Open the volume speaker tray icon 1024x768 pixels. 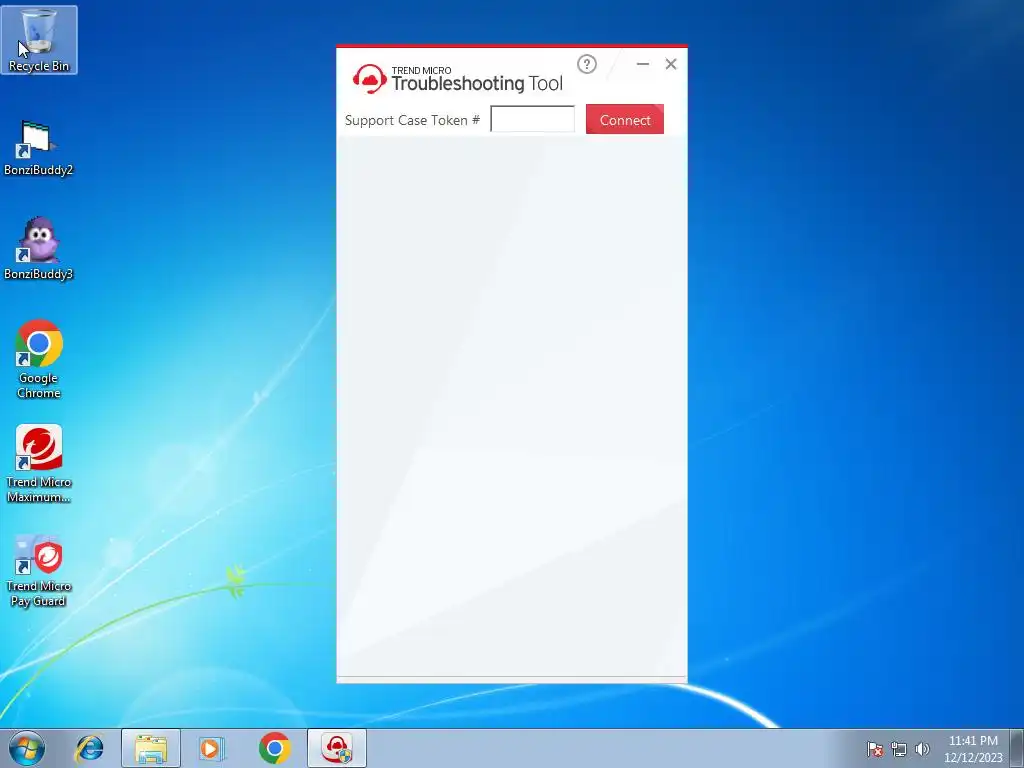pos(922,749)
